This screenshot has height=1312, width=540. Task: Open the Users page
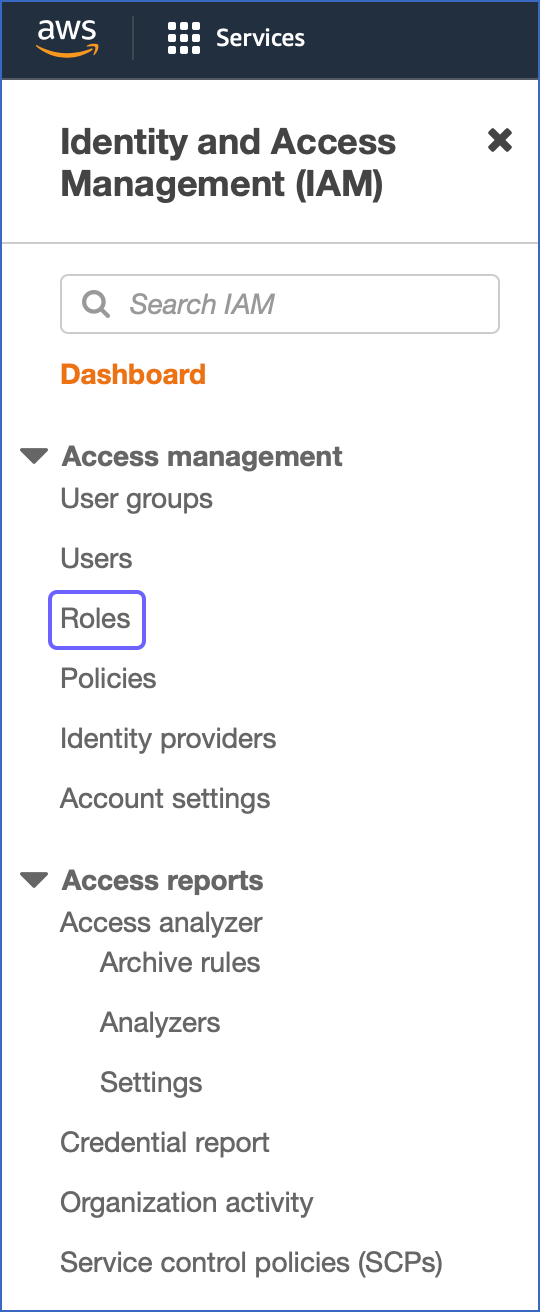[x=97, y=558]
